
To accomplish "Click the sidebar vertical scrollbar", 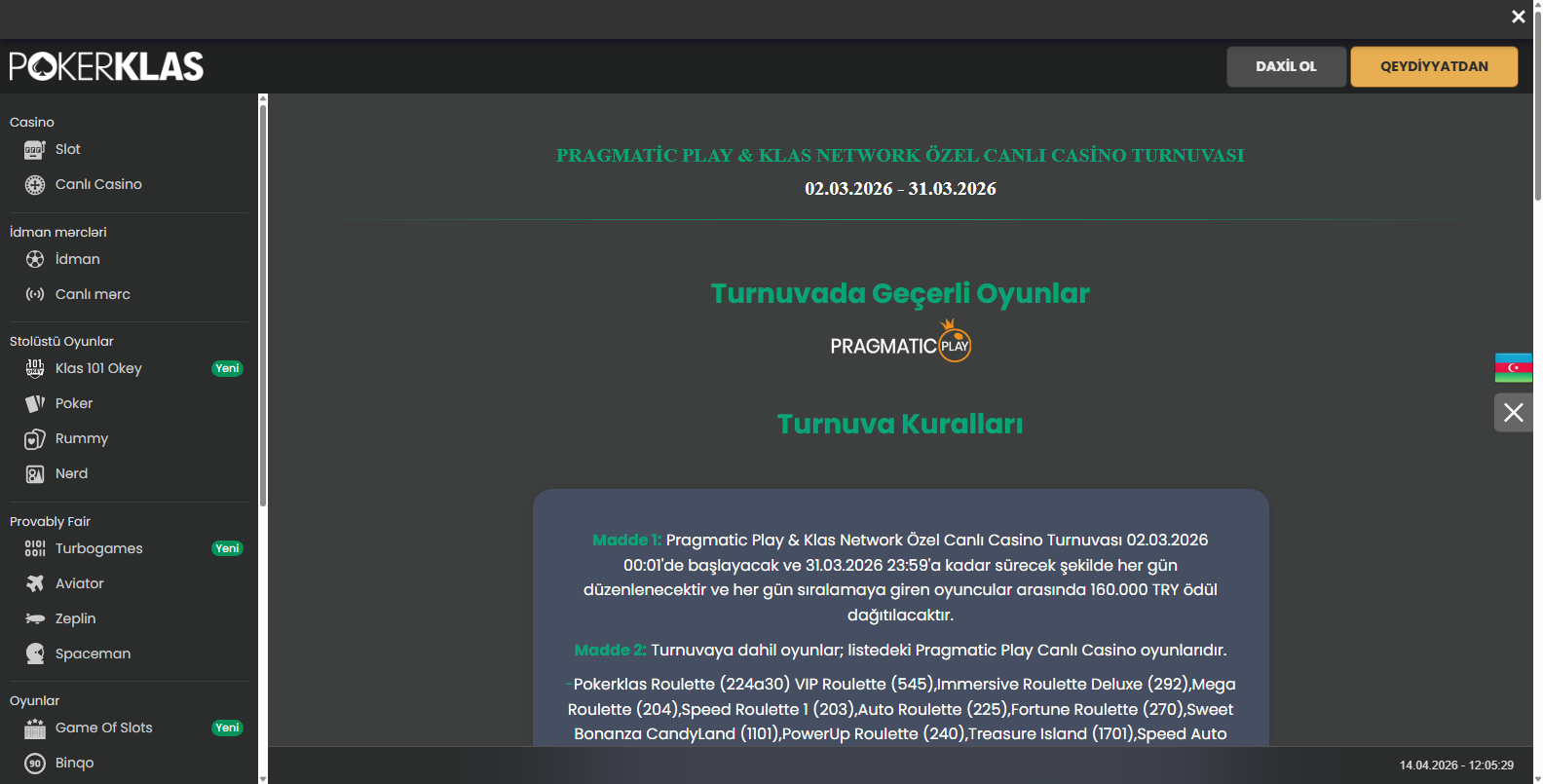I will [262, 305].
